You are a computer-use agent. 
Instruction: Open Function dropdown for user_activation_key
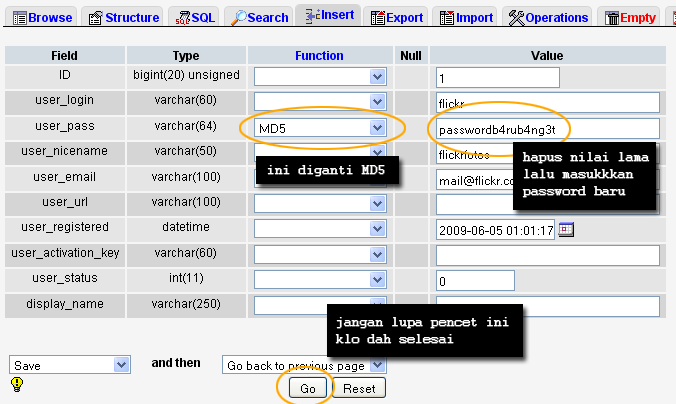pyautogui.click(x=320, y=254)
